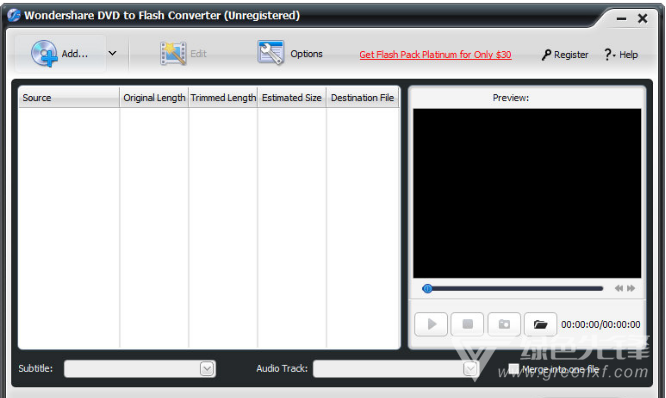Step back with the rewind arrows
The height and width of the screenshot is (398, 666).
pos(619,288)
